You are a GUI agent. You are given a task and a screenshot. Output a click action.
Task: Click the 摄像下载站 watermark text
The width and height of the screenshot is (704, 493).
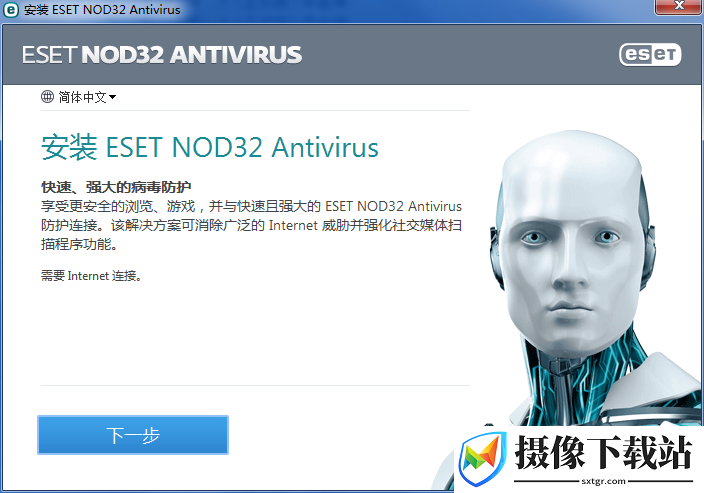click(604, 453)
